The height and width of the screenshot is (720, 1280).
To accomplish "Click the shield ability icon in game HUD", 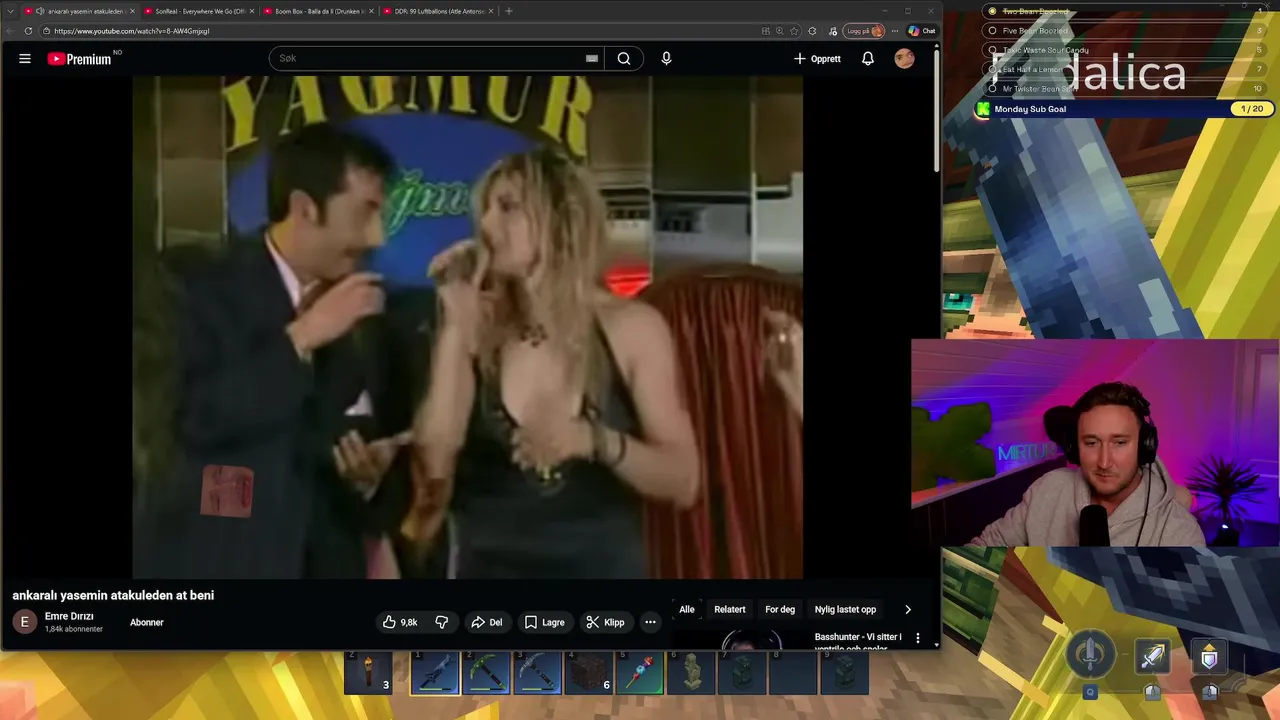I will (x=1209, y=657).
